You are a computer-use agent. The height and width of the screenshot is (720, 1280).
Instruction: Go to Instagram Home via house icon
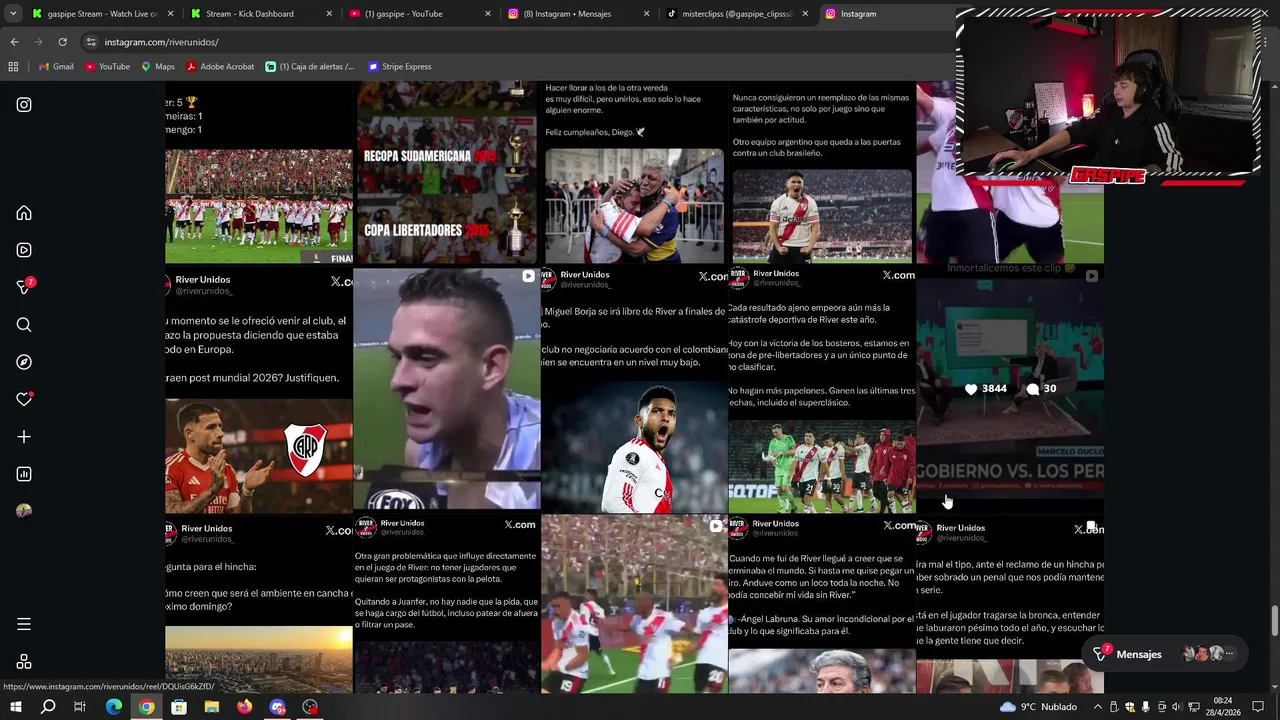pos(24,213)
